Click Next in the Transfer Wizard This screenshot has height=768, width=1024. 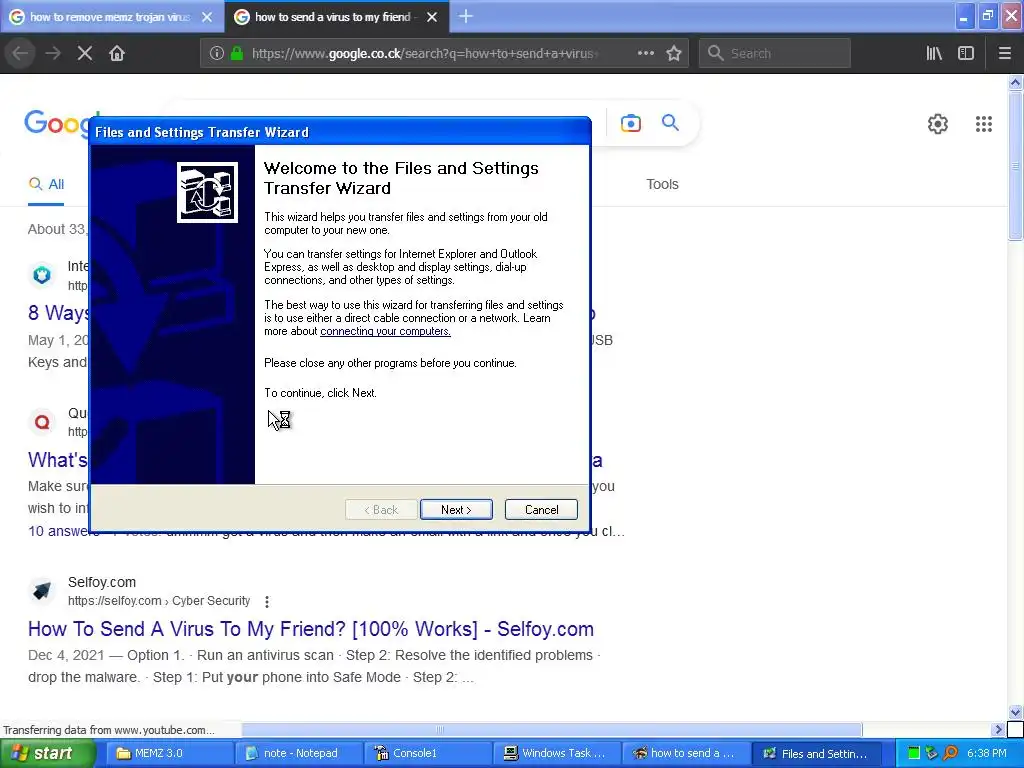pyautogui.click(x=456, y=509)
